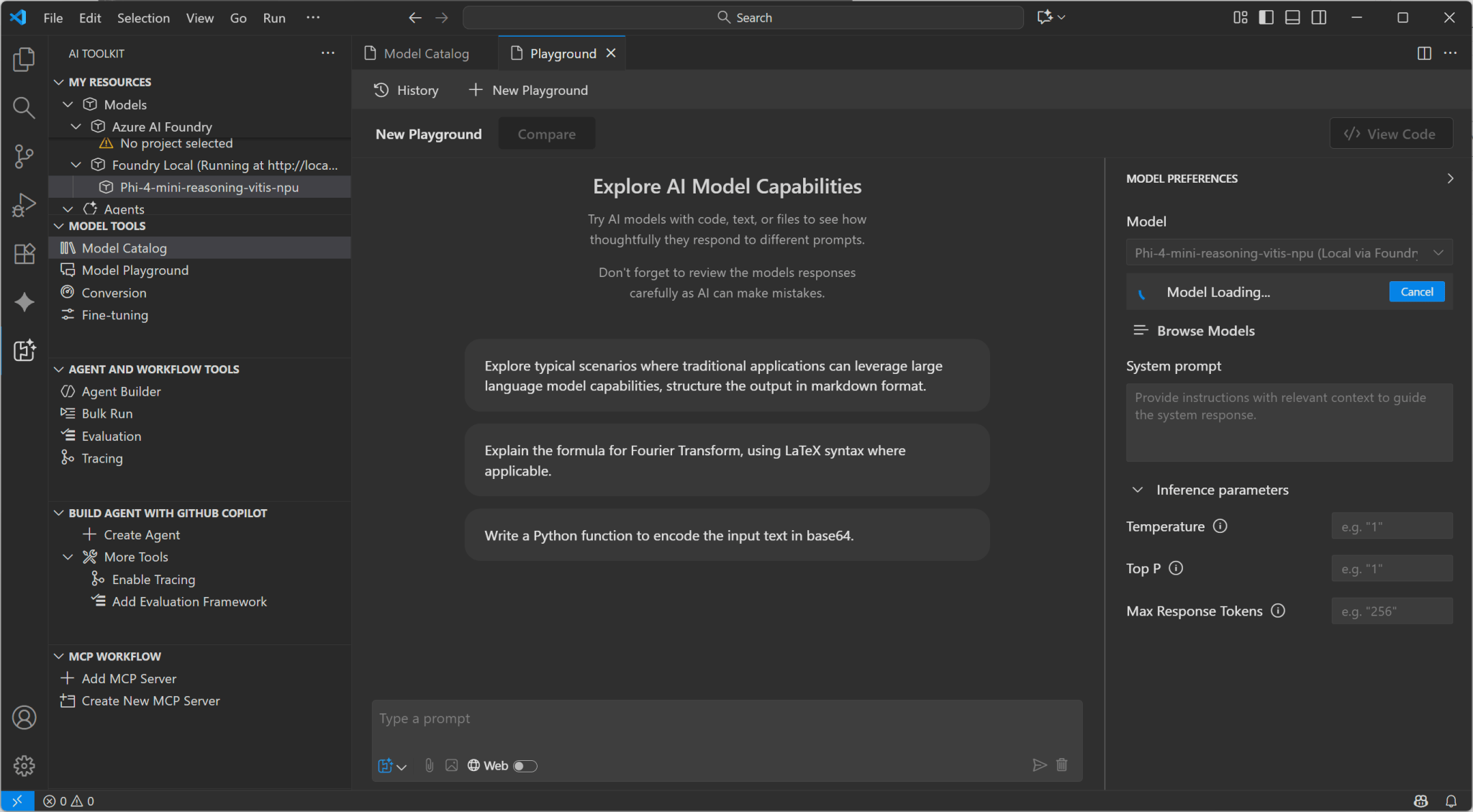Image resolution: width=1473 pixels, height=812 pixels.
Task: Click the attach image icon in prompt box
Action: [x=451, y=765]
